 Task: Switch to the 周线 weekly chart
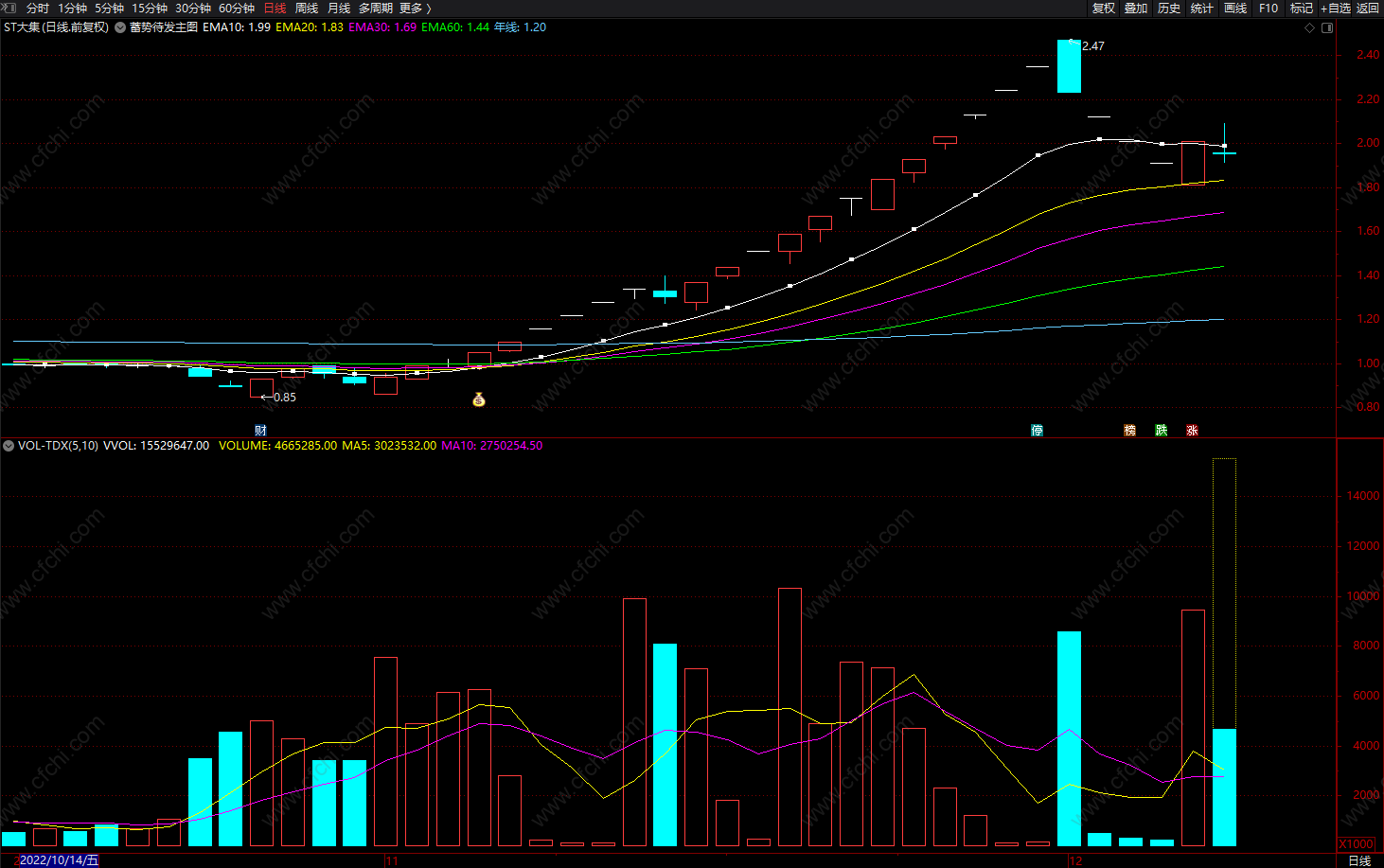click(x=307, y=9)
